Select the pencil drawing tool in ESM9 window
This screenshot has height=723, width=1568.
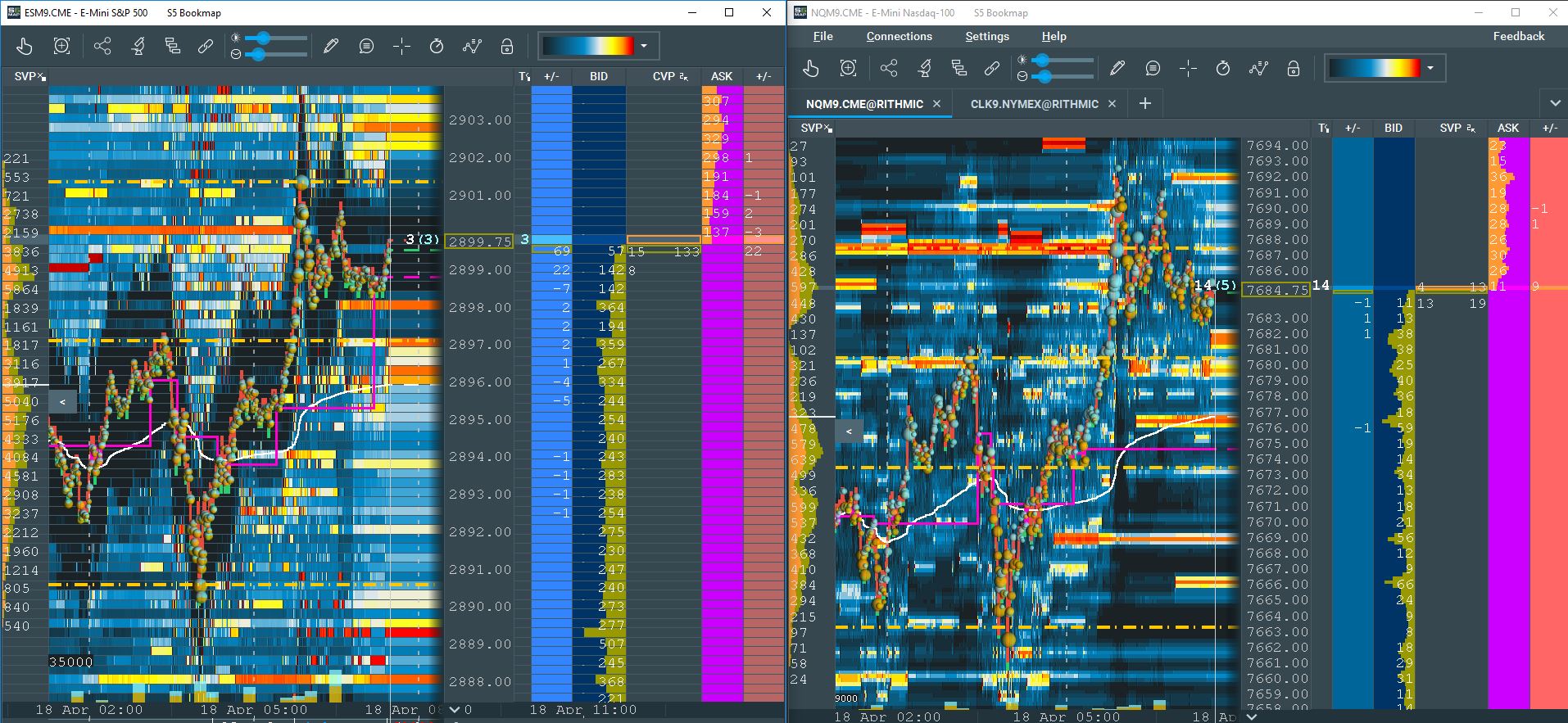click(331, 47)
